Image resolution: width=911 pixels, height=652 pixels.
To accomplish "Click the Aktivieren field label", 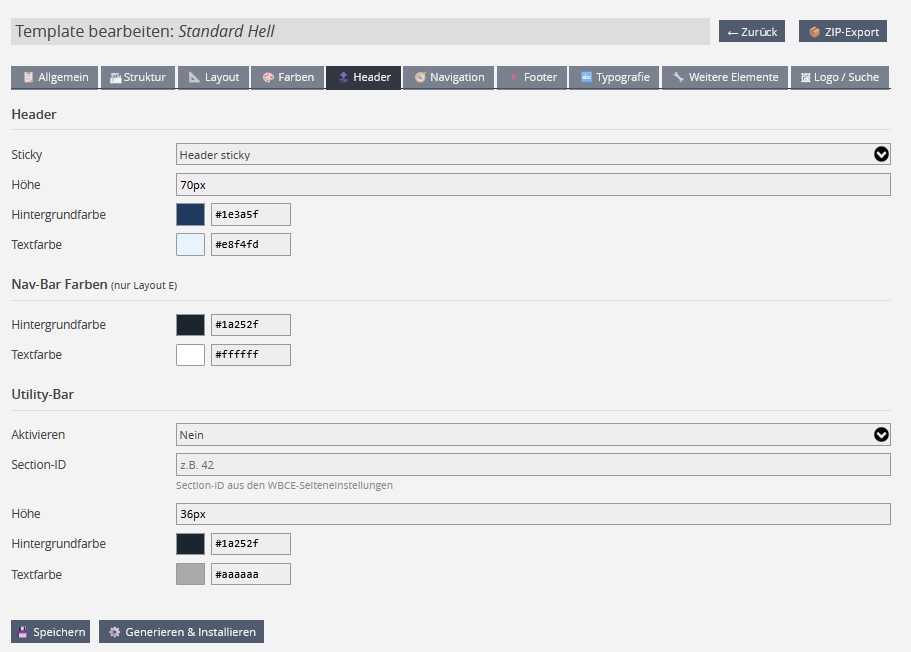I will pyautogui.click(x=38, y=435).
